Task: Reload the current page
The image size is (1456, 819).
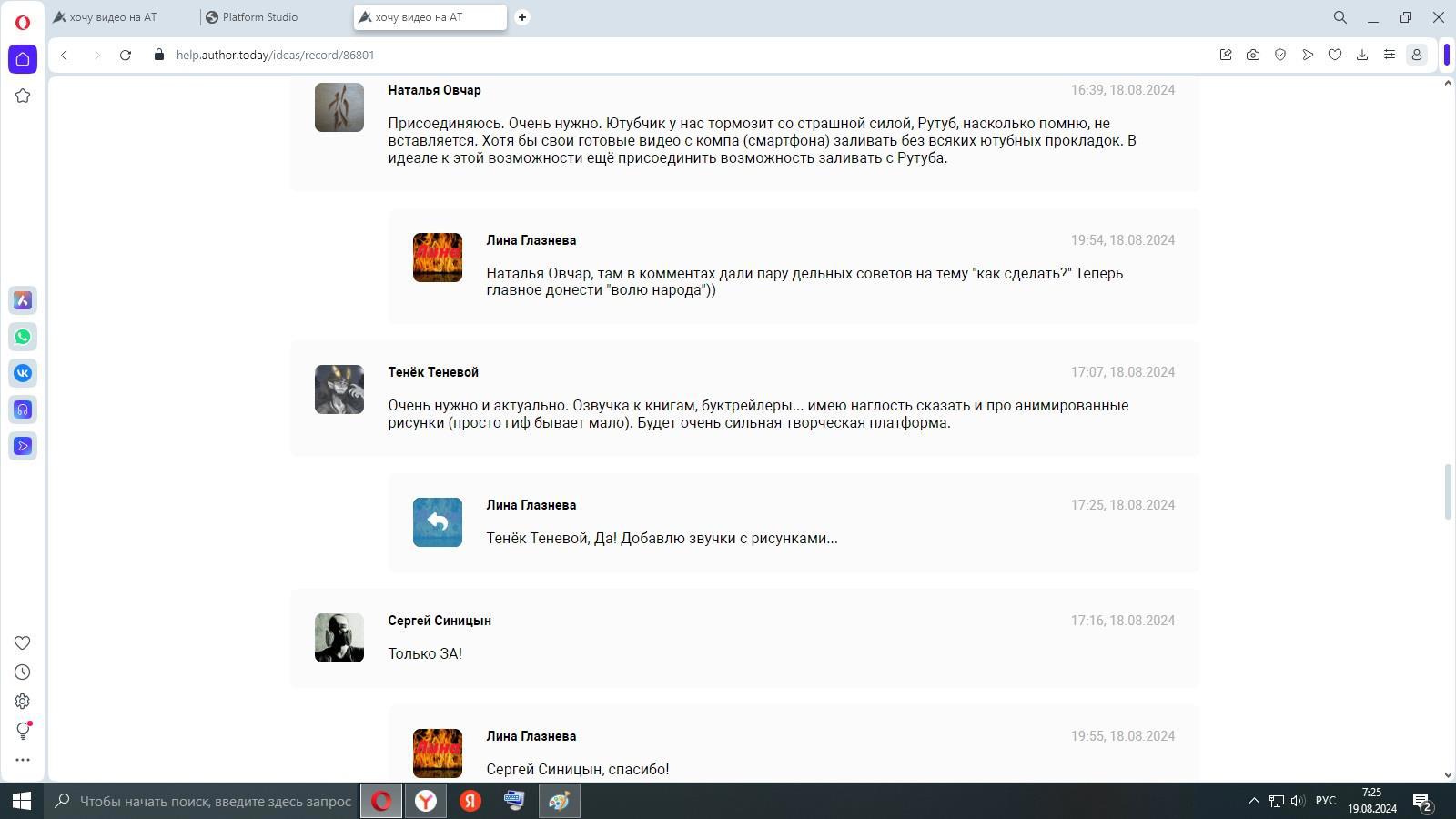Action: click(x=126, y=55)
